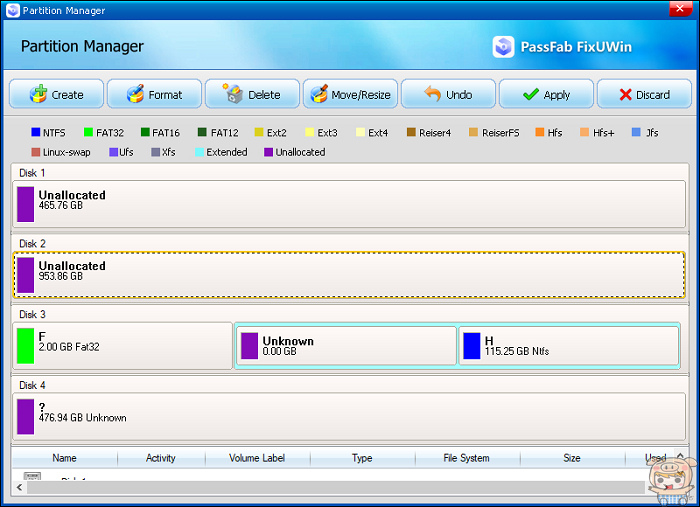Sort by the File System column header
Viewport: 700px width, 507px height.
click(466, 458)
